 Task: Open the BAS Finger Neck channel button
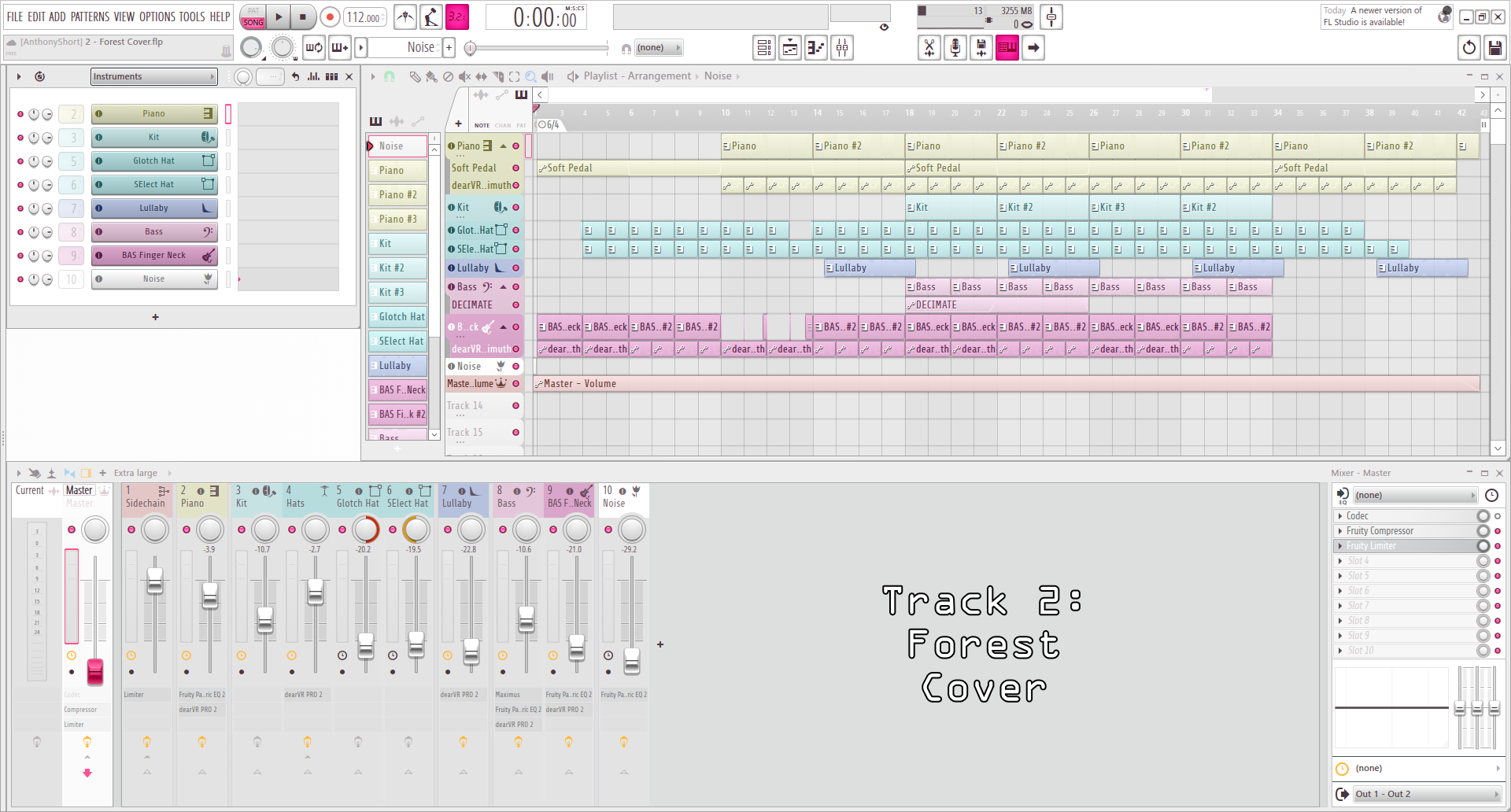[x=154, y=256]
